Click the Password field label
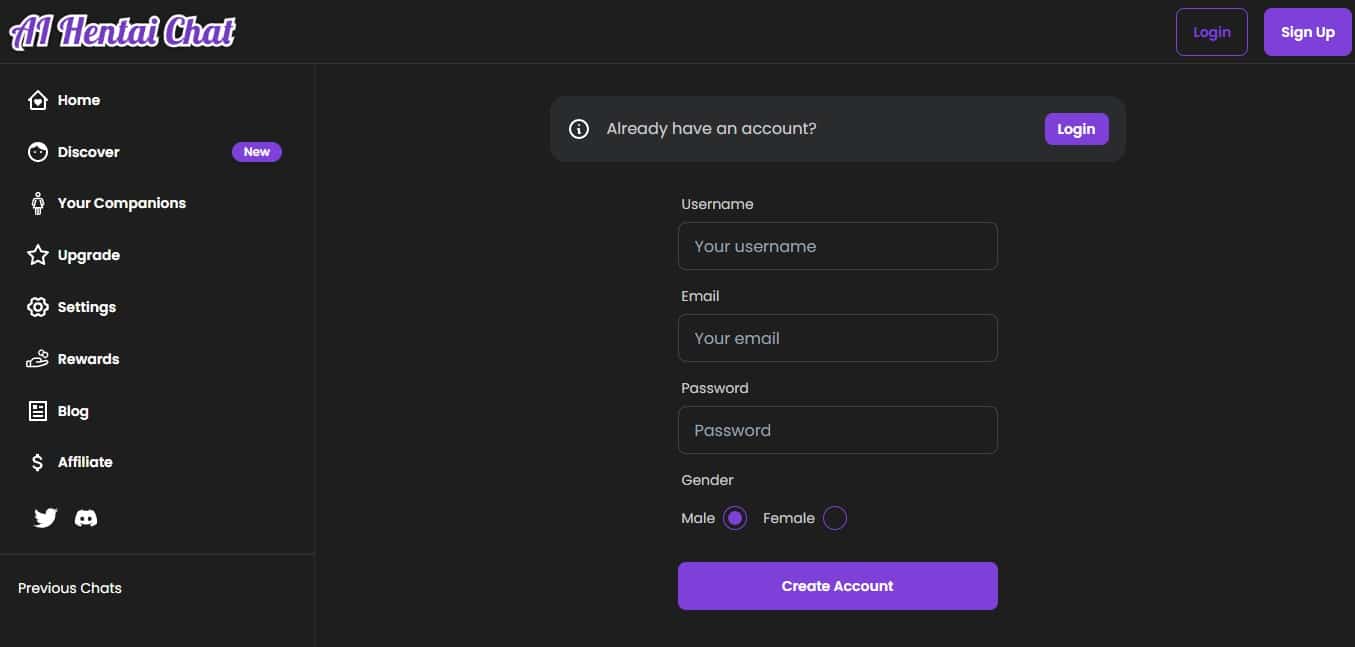 tap(715, 388)
